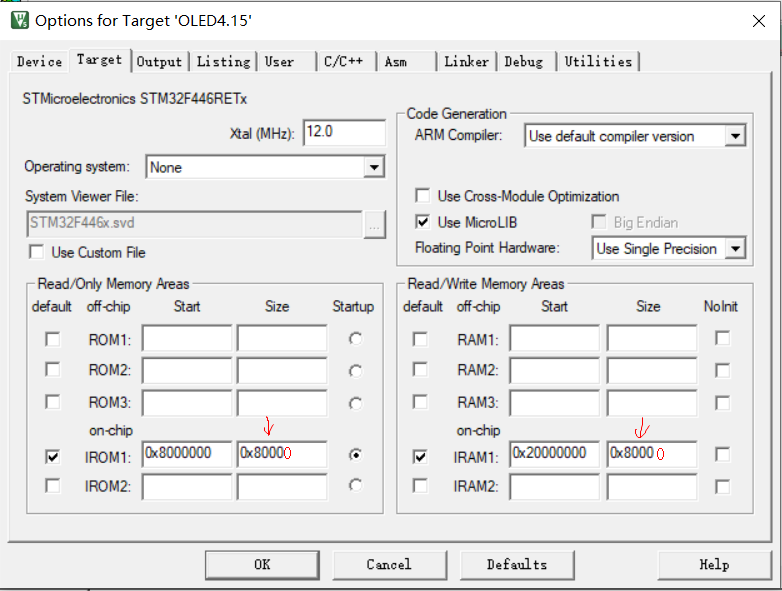Confirm with the OK button
This screenshot has height=591, width=782.
(262, 565)
